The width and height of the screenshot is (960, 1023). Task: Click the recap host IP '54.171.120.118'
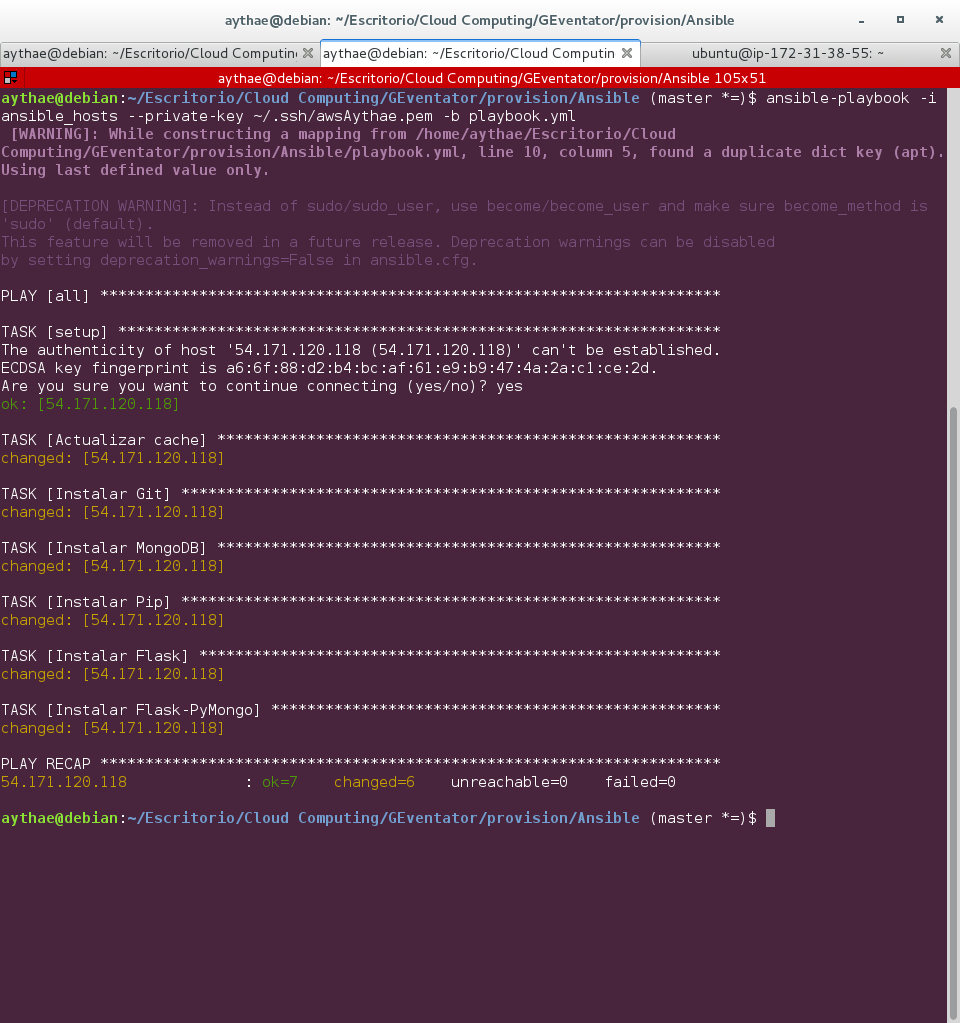64,782
